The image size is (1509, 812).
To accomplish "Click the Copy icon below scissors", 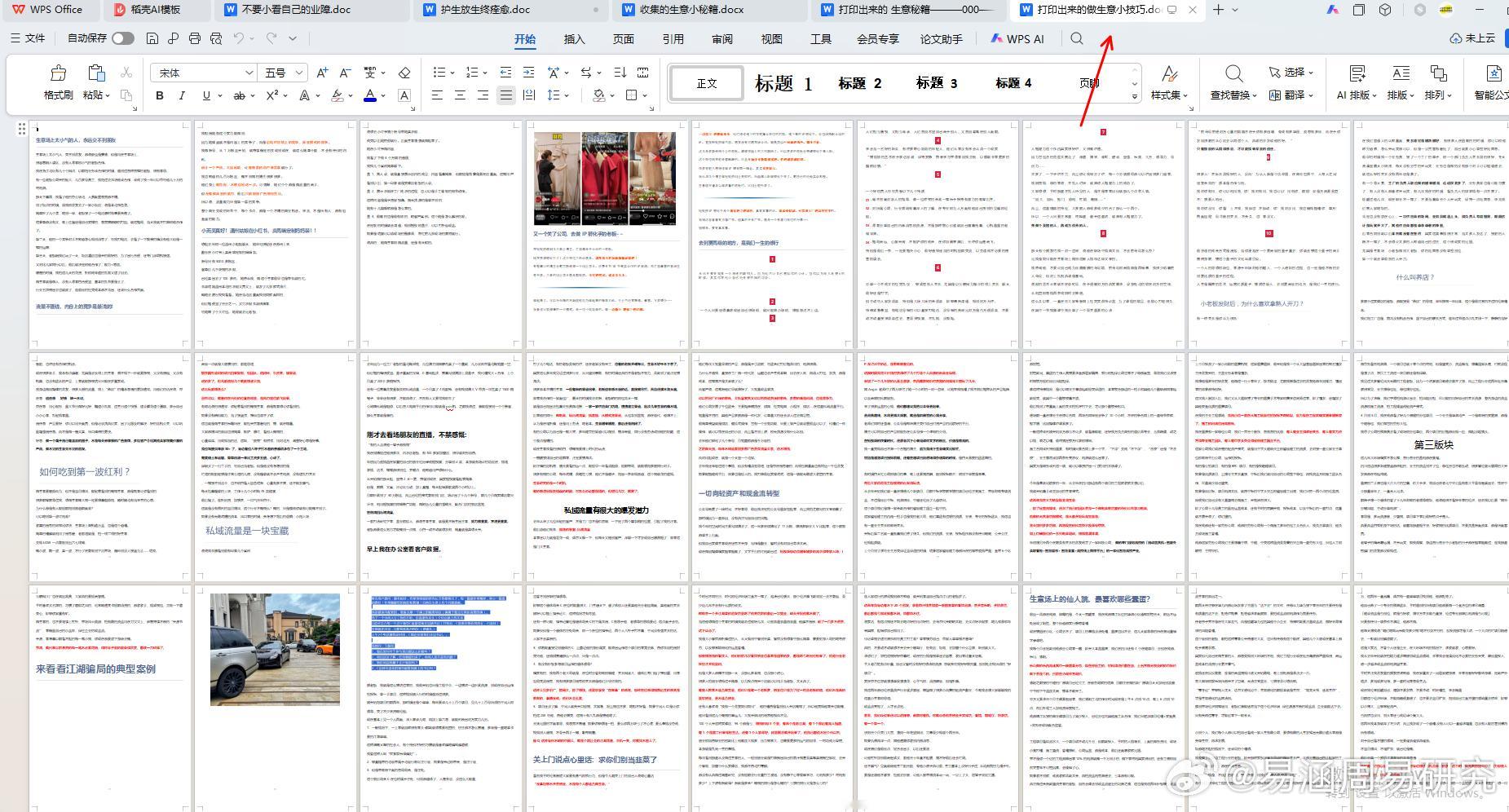I will coord(126,95).
